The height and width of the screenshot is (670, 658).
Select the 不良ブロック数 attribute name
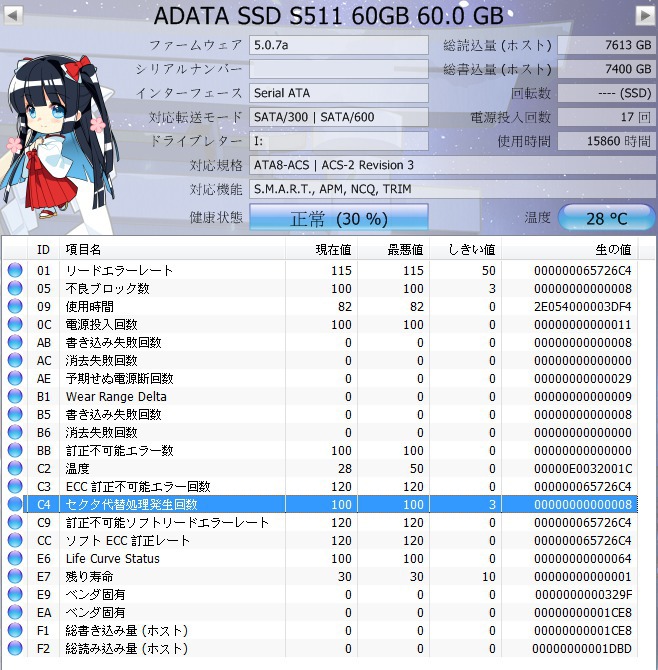click(x=107, y=288)
